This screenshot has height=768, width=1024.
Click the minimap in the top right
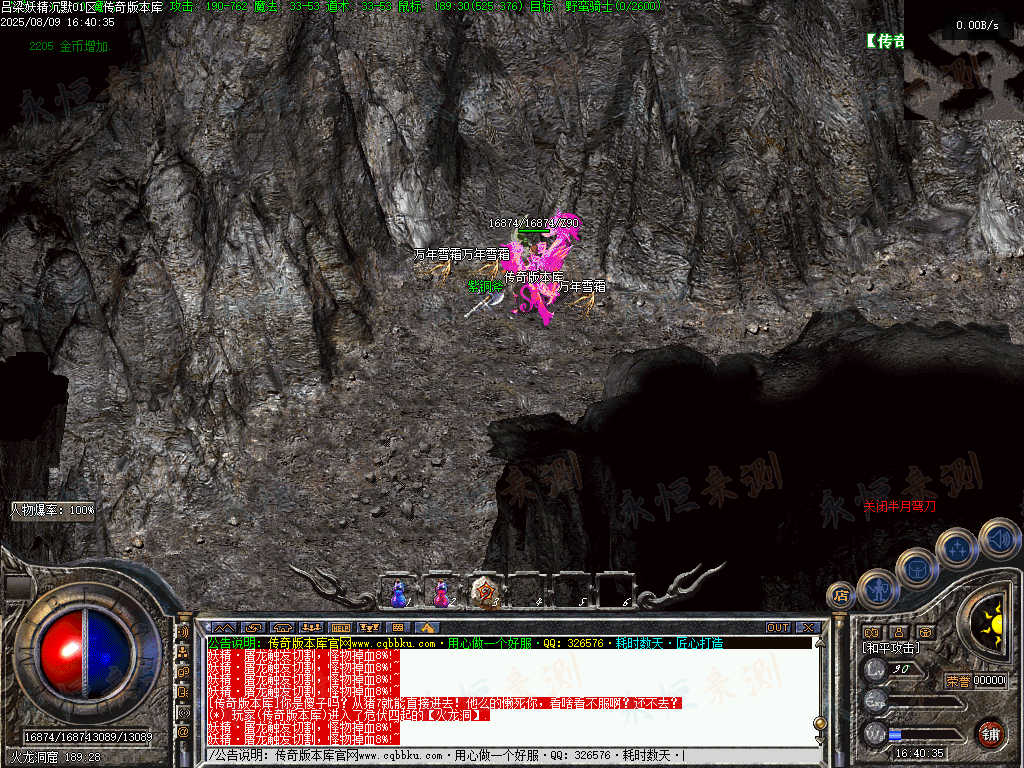[964, 59]
